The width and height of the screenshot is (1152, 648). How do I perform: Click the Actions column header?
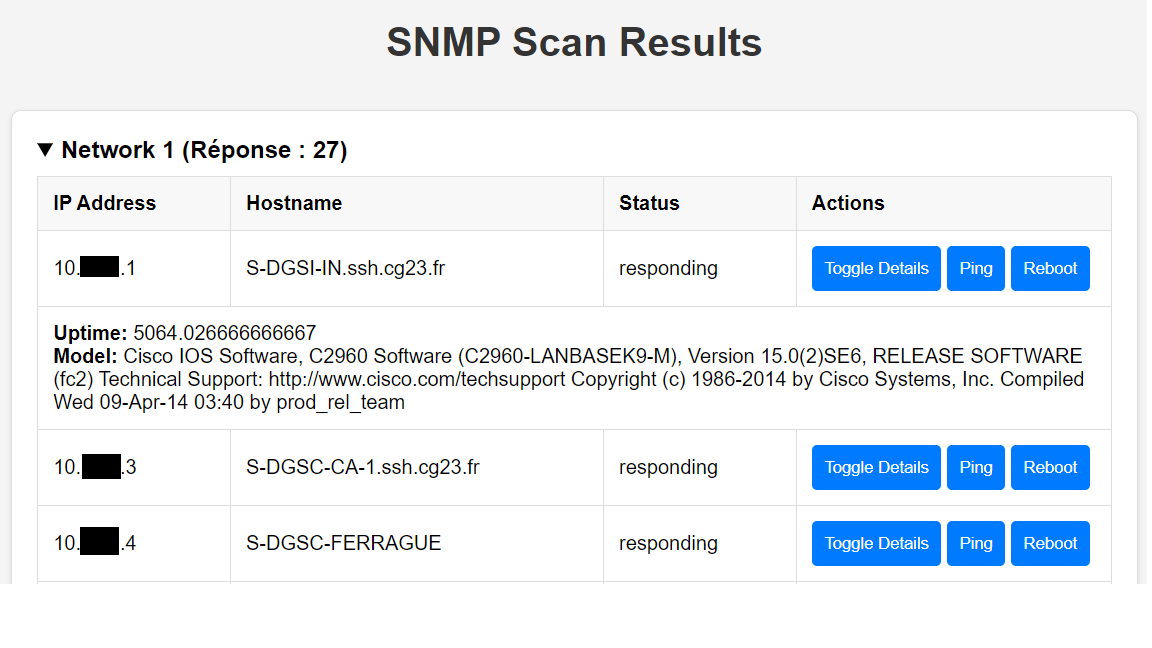tap(848, 203)
